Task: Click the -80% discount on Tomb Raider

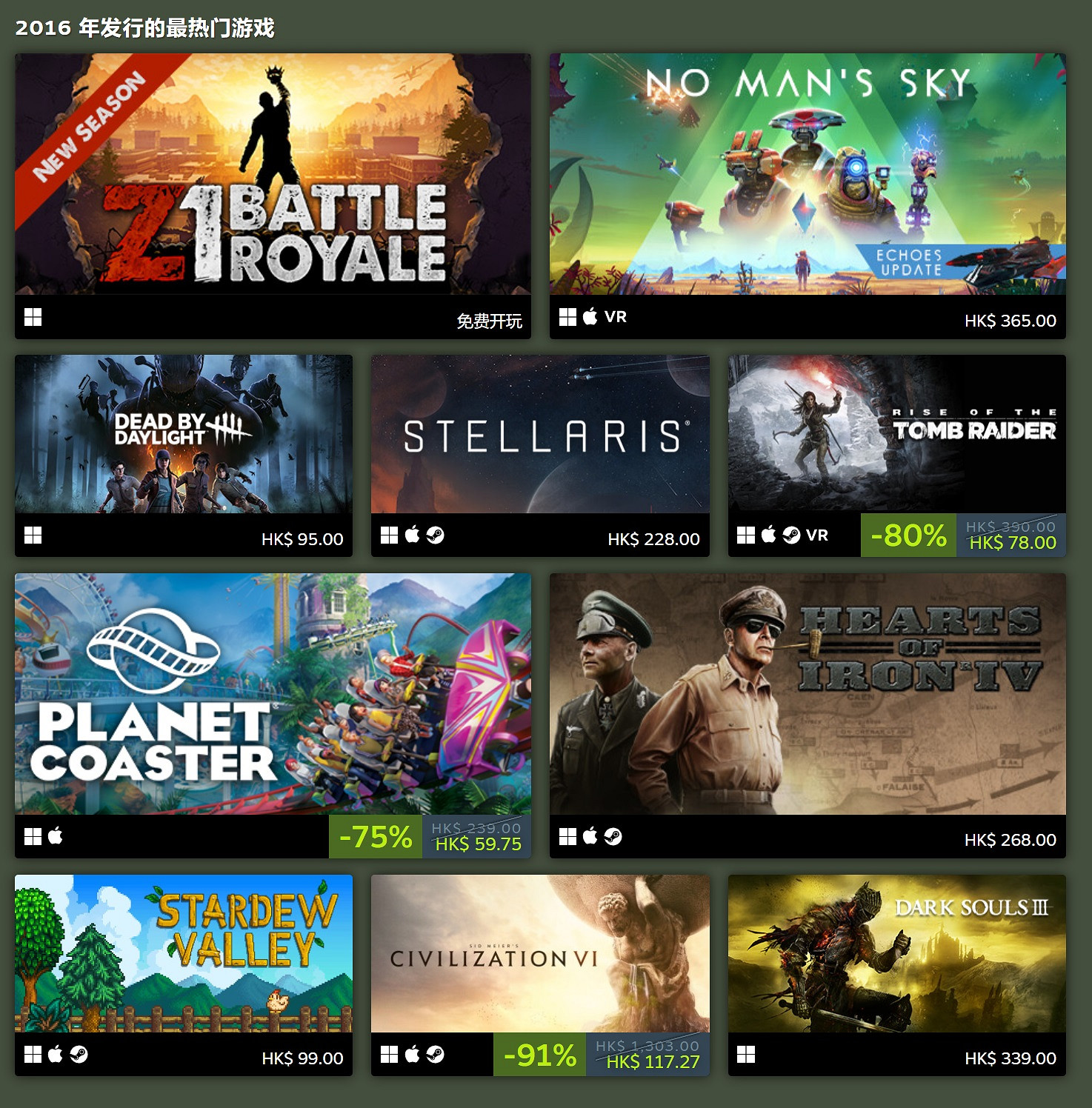Action: click(x=908, y=535)
